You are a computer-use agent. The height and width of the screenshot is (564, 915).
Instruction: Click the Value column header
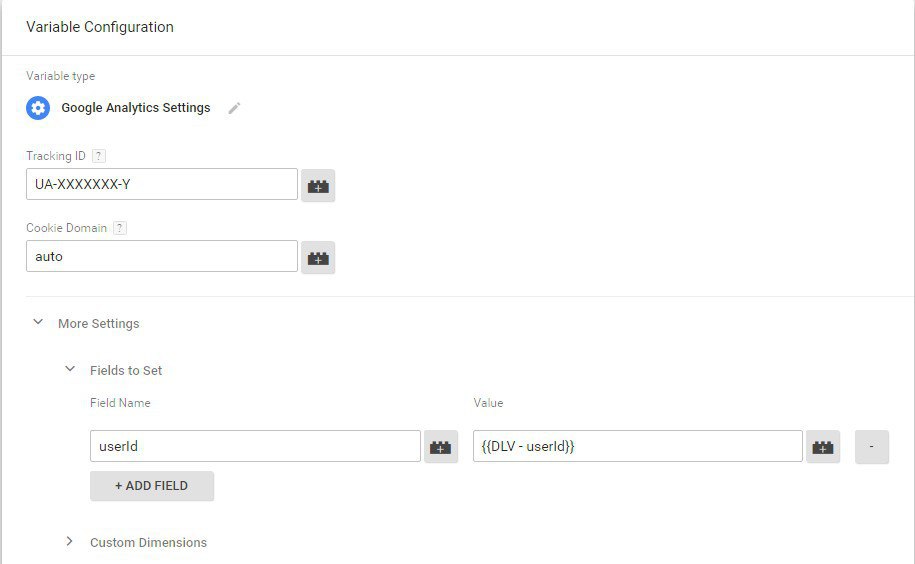pyautogui.click(x=488, y=403)
